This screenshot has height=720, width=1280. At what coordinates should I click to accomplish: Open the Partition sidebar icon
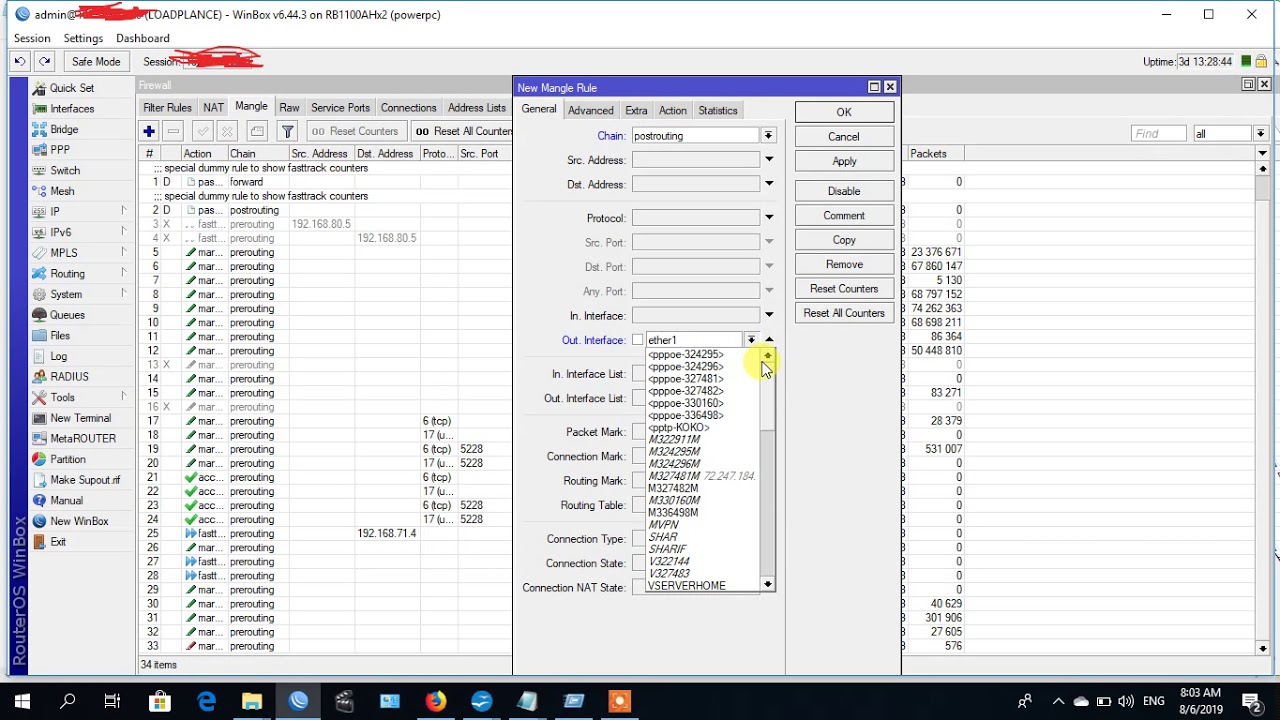point(39,459)
